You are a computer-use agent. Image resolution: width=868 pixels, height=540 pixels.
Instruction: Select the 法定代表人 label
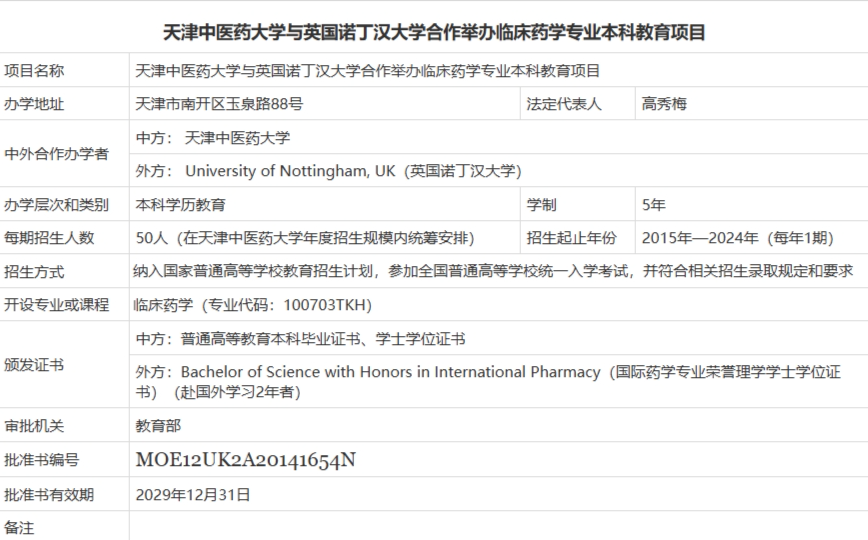coord(564,104)
